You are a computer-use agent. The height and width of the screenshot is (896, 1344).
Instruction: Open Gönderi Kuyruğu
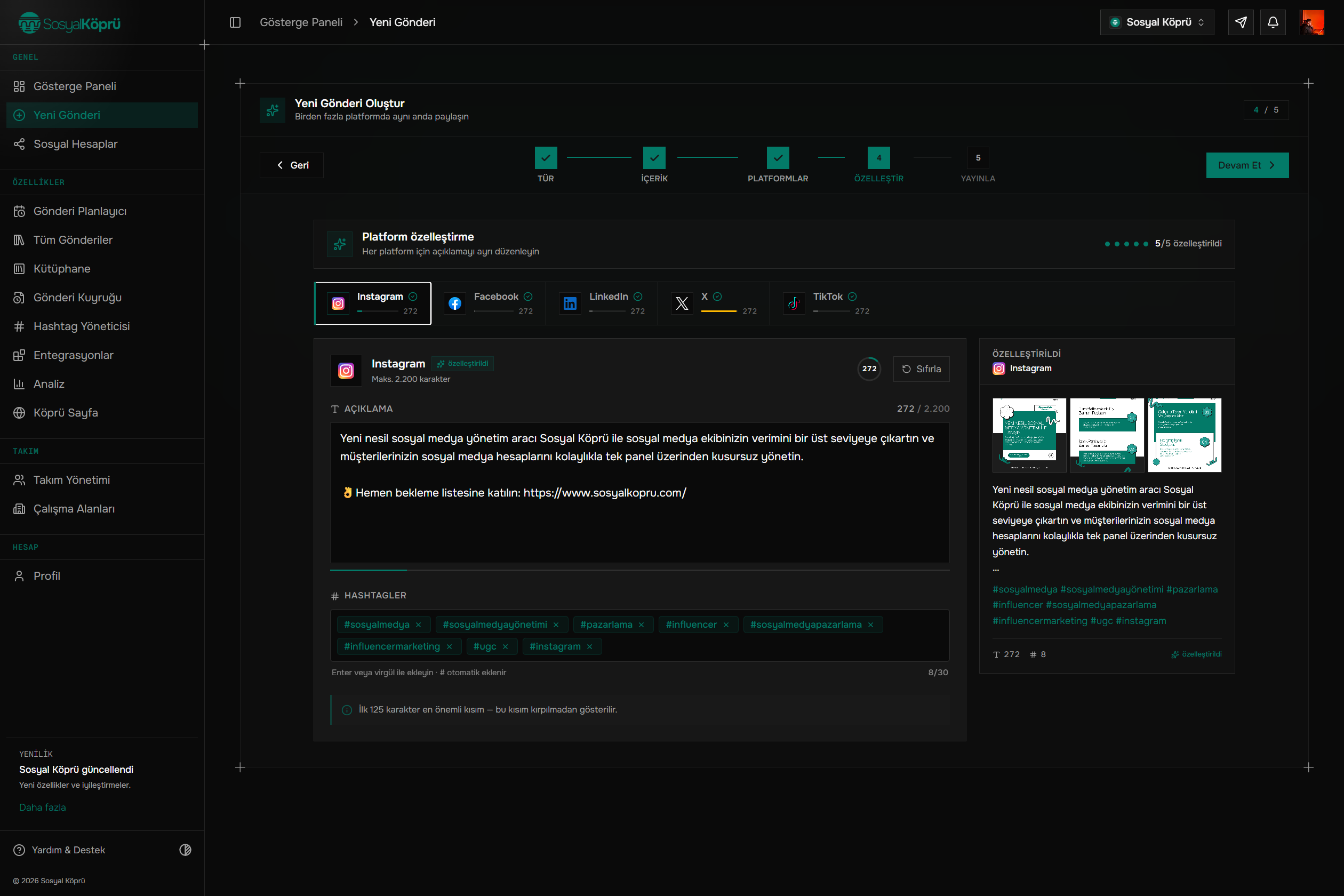[x=102, y=298]
